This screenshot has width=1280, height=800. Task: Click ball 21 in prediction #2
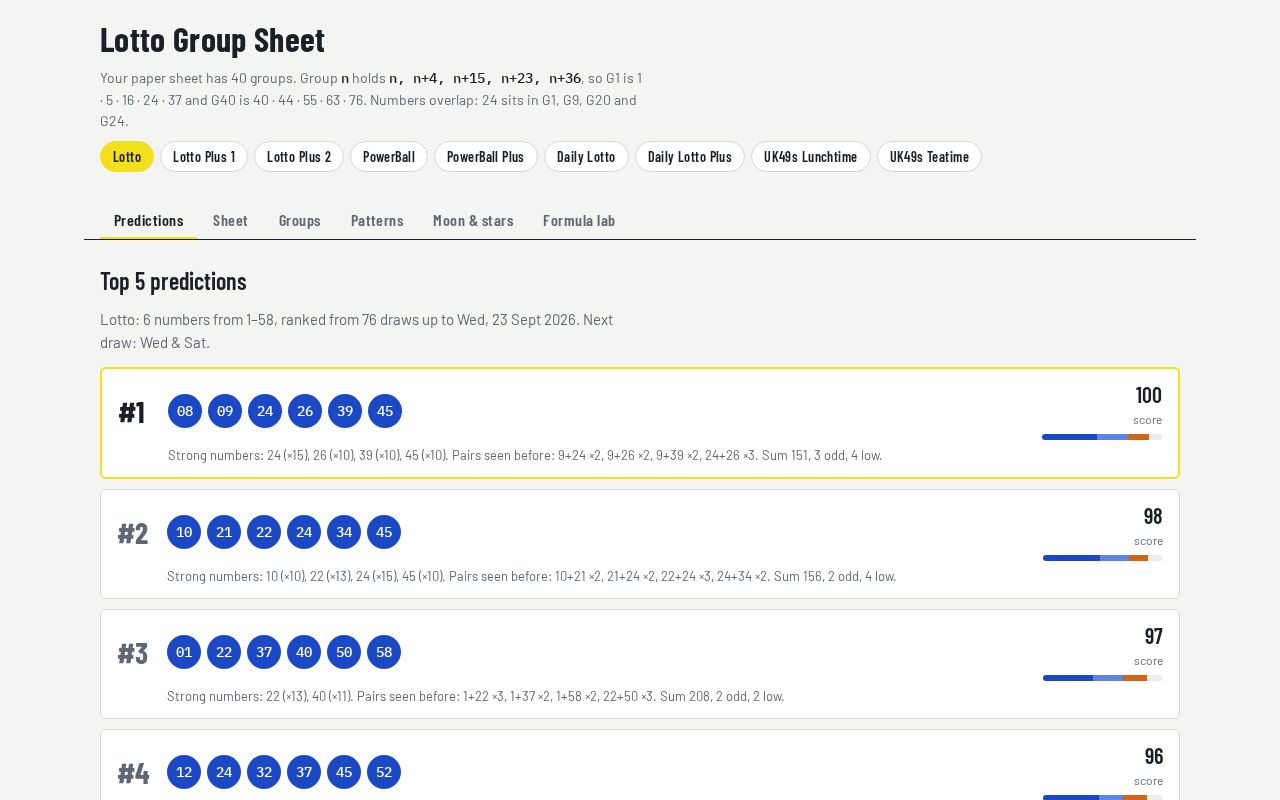[x=224, y=532]
